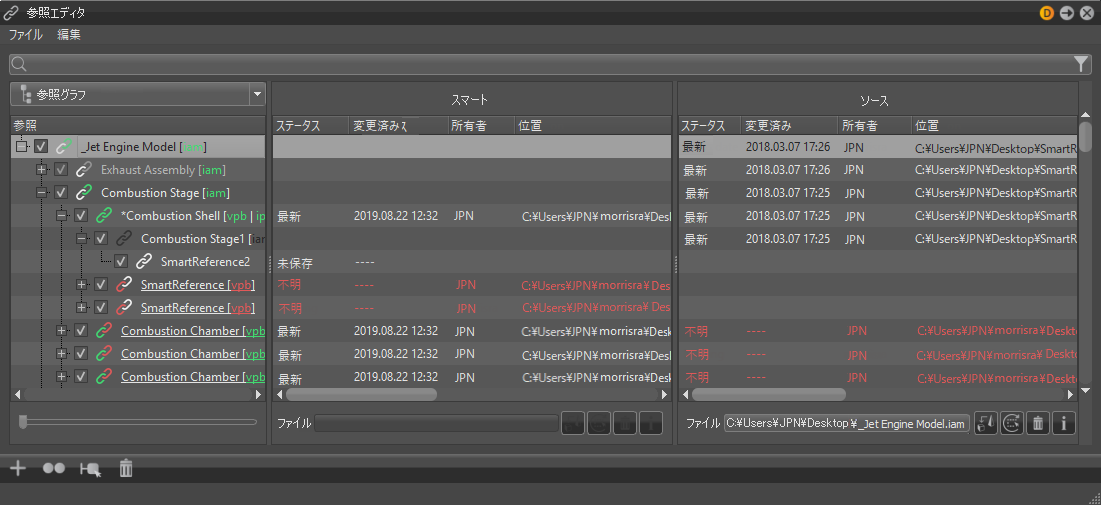Viewport: 1101px width, 505px height.
Task: Click the orange D icon in title bar
Action: tap(1047, 13)
